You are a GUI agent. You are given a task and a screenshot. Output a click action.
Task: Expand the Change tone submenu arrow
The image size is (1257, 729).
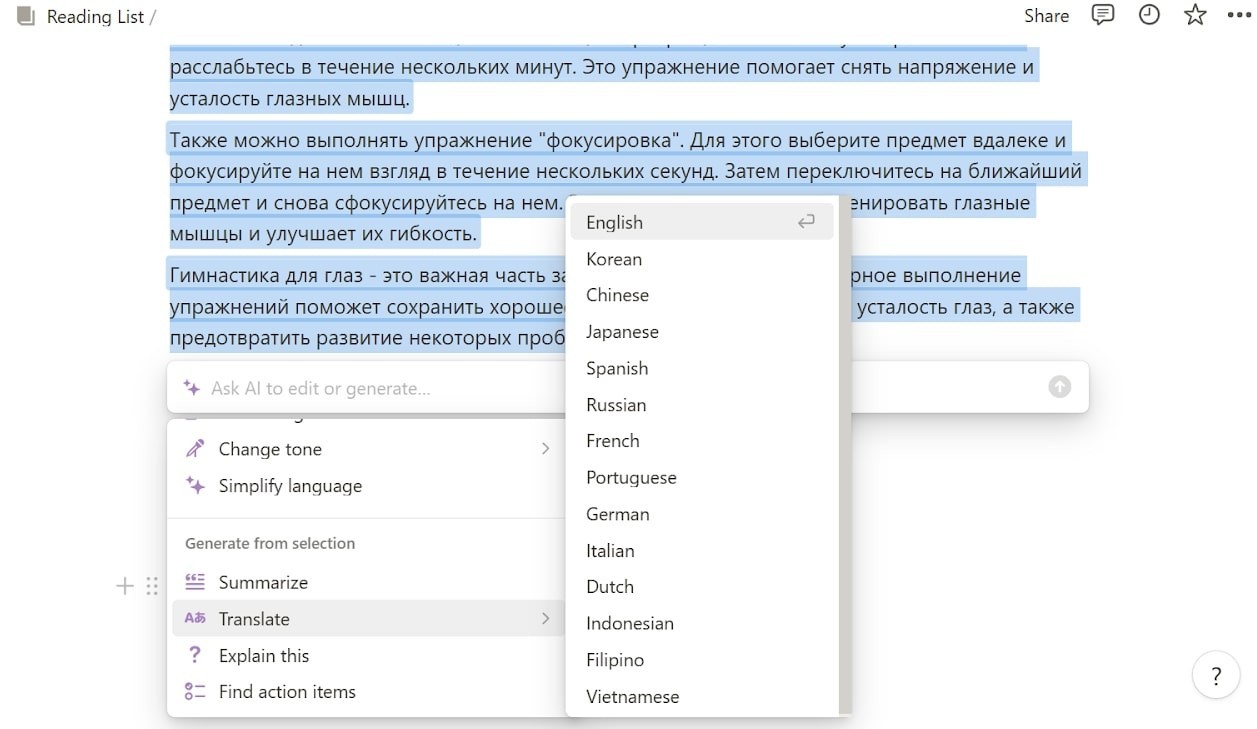[x=545, y=449]
